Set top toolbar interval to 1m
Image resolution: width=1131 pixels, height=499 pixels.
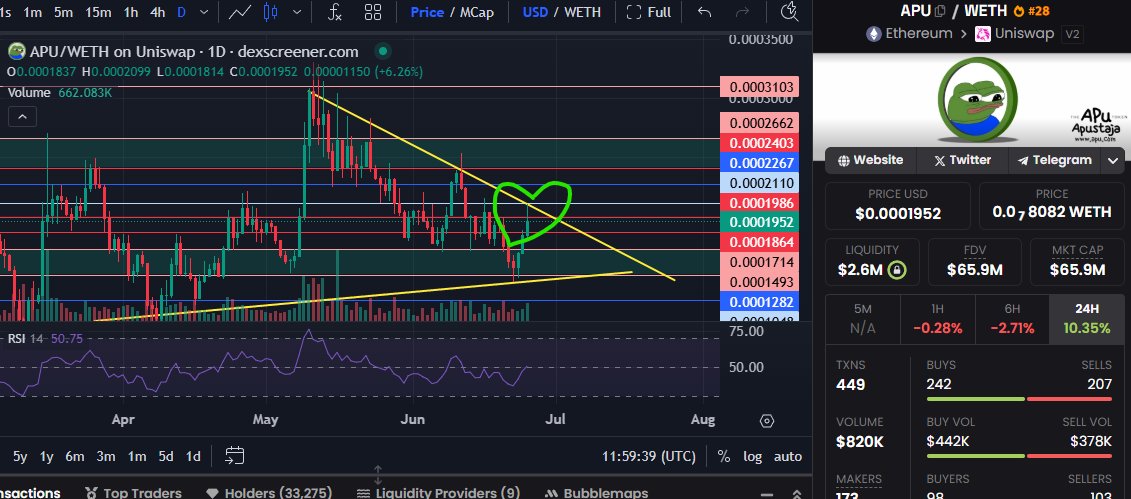(x=32, y=12)
